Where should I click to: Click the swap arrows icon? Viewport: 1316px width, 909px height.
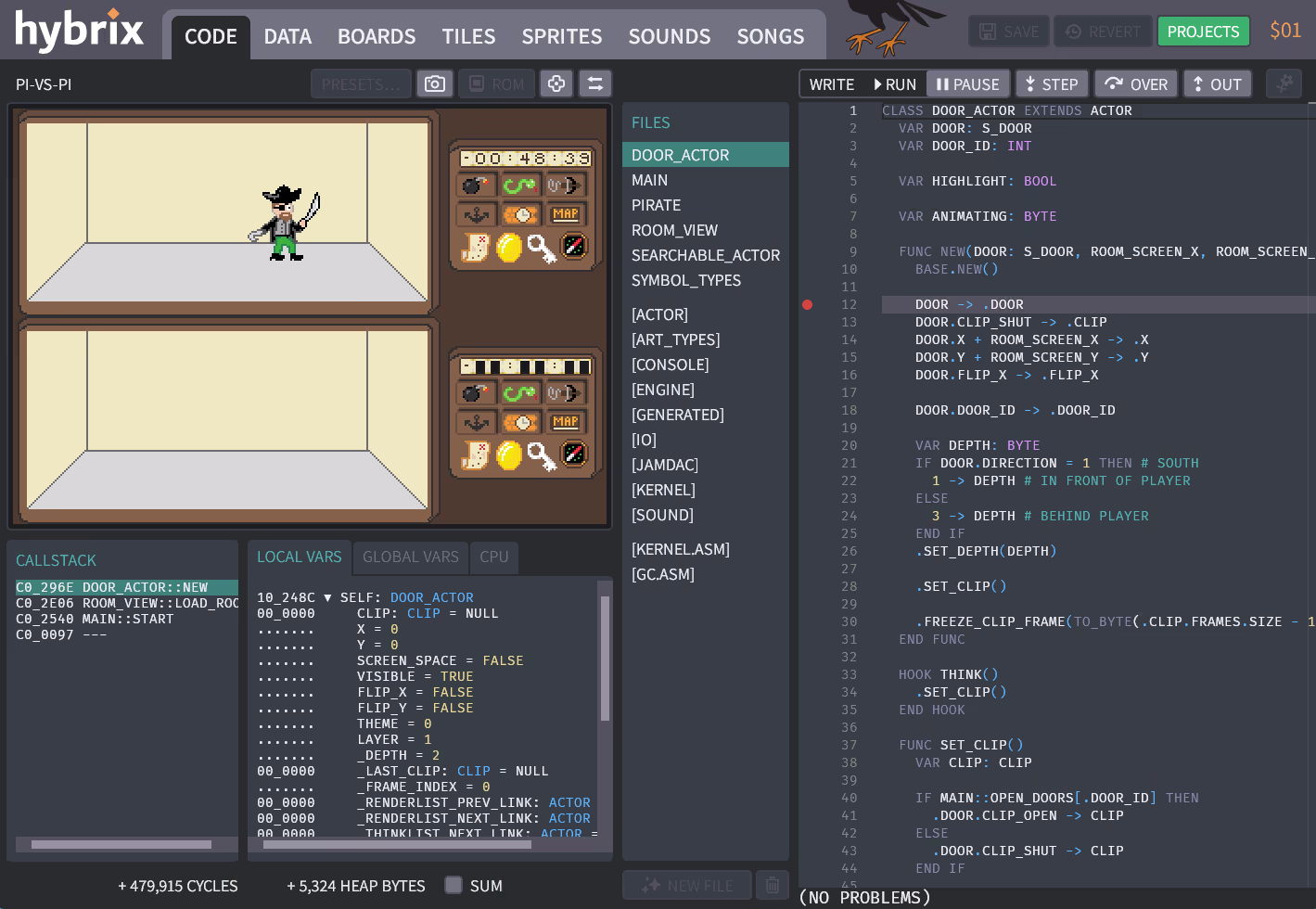[x=595, y=84]
